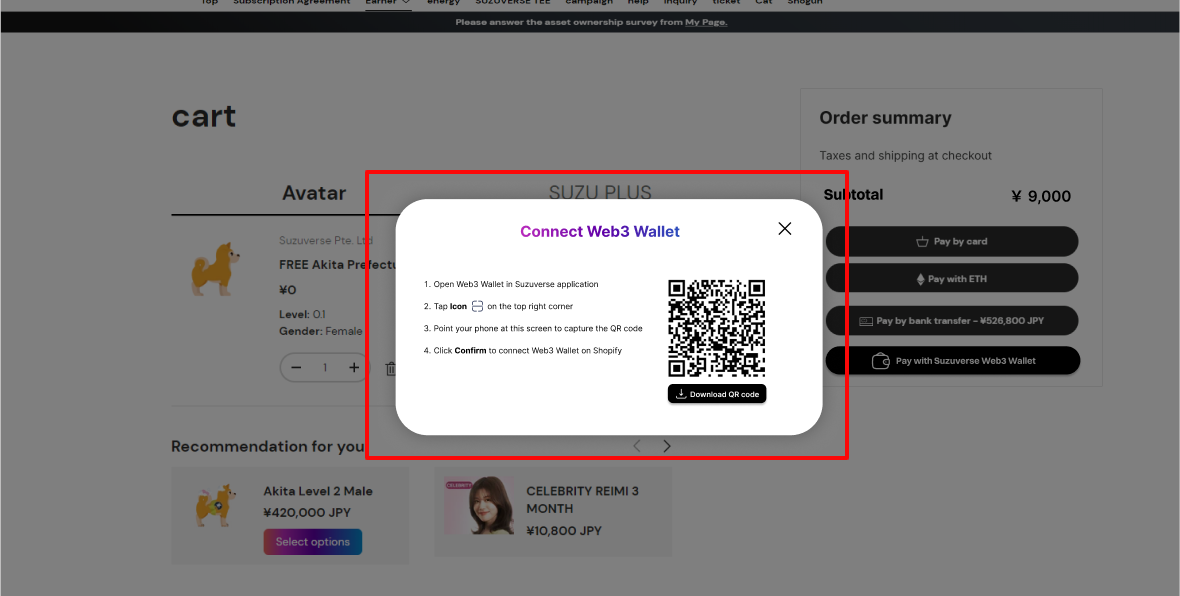This screenshot has height=596, width=1180.
Task: Increase quantity with the plus icon
Action: pos(354,368)
